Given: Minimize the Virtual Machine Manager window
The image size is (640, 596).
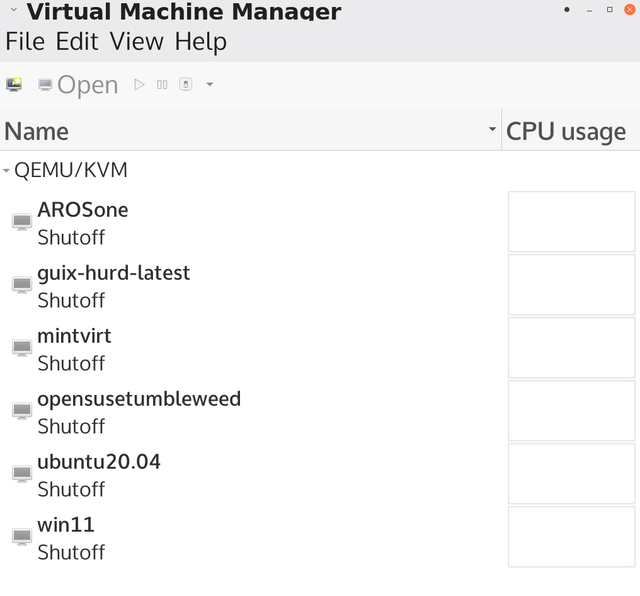Looking at the screenshot, I should coord(589,11).
